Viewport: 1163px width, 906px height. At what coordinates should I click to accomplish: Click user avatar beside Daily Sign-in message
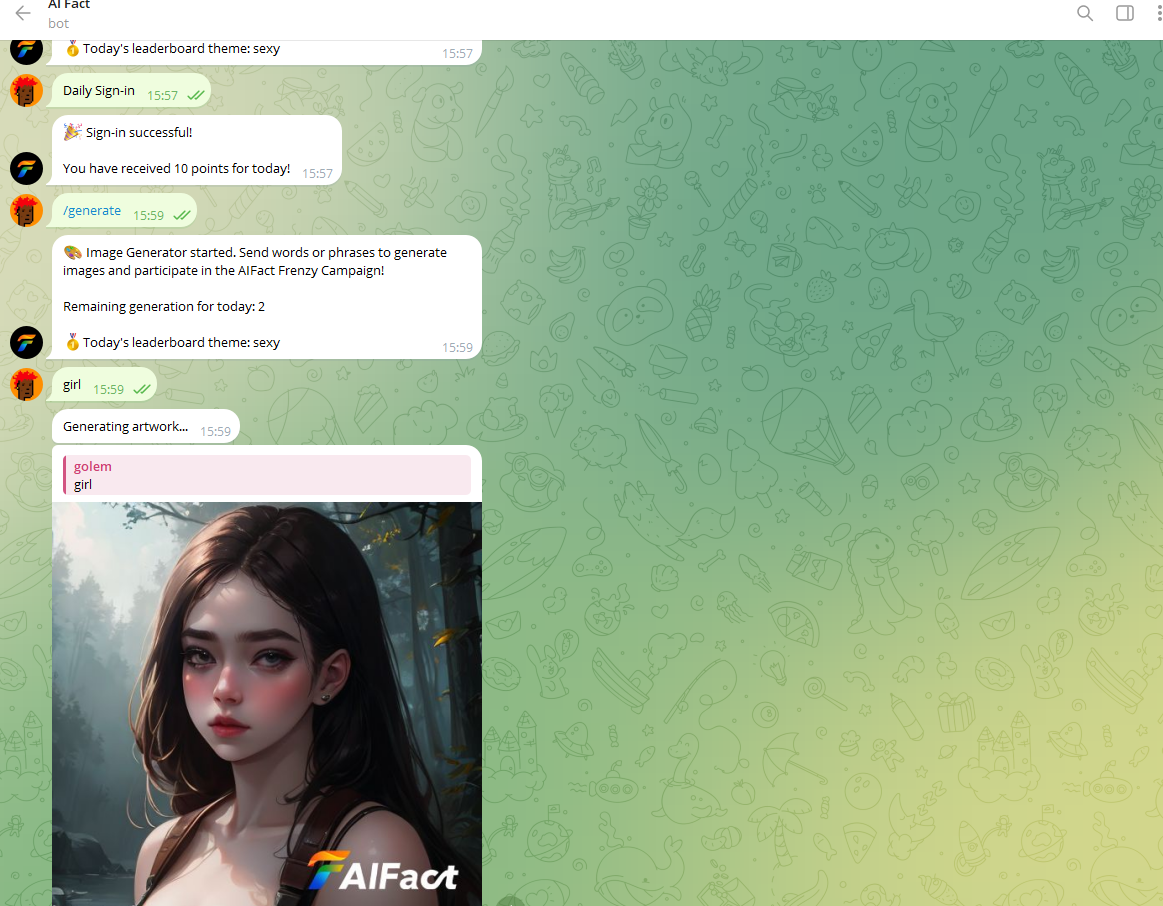coord(26,90)
